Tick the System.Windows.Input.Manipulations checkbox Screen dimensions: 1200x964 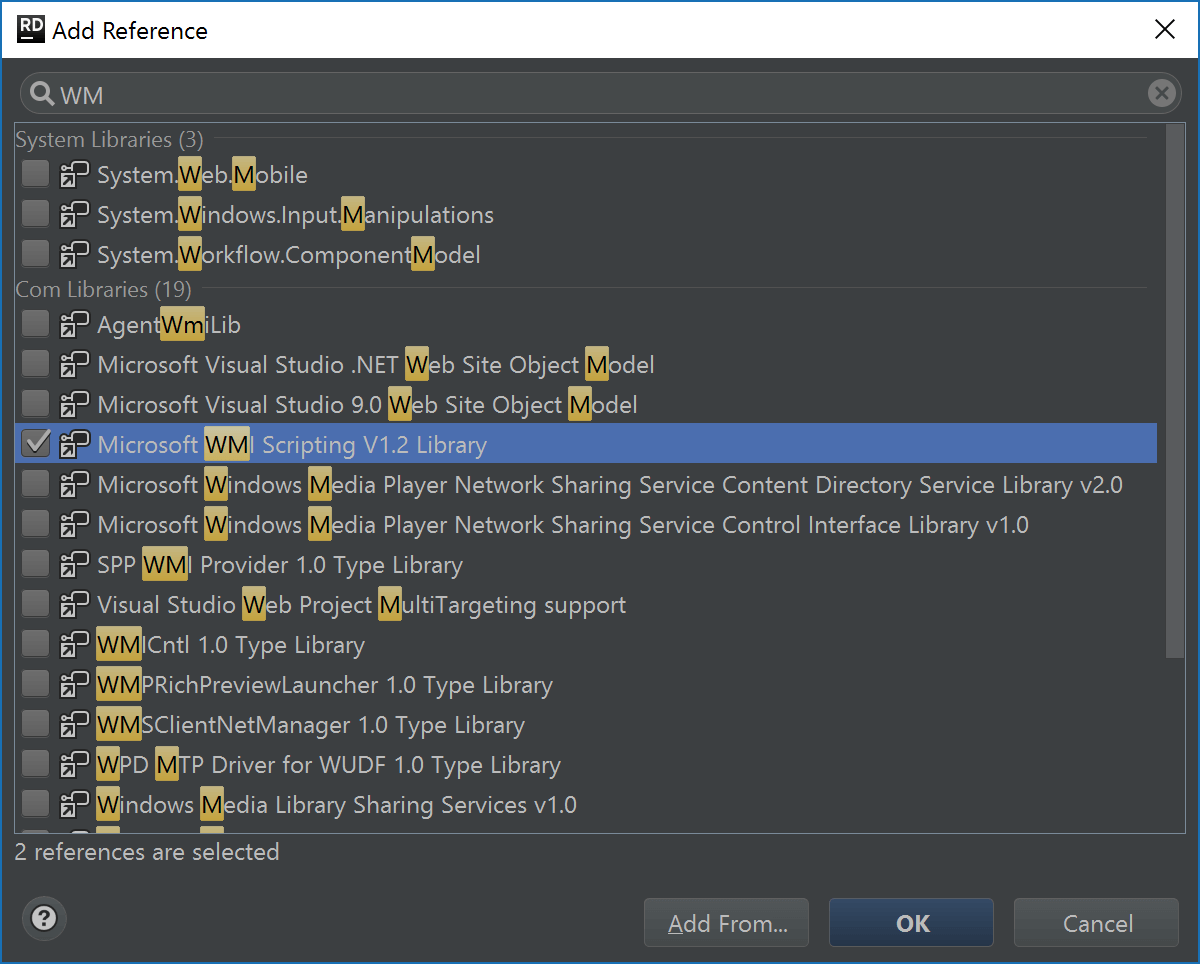click(36, 214)
